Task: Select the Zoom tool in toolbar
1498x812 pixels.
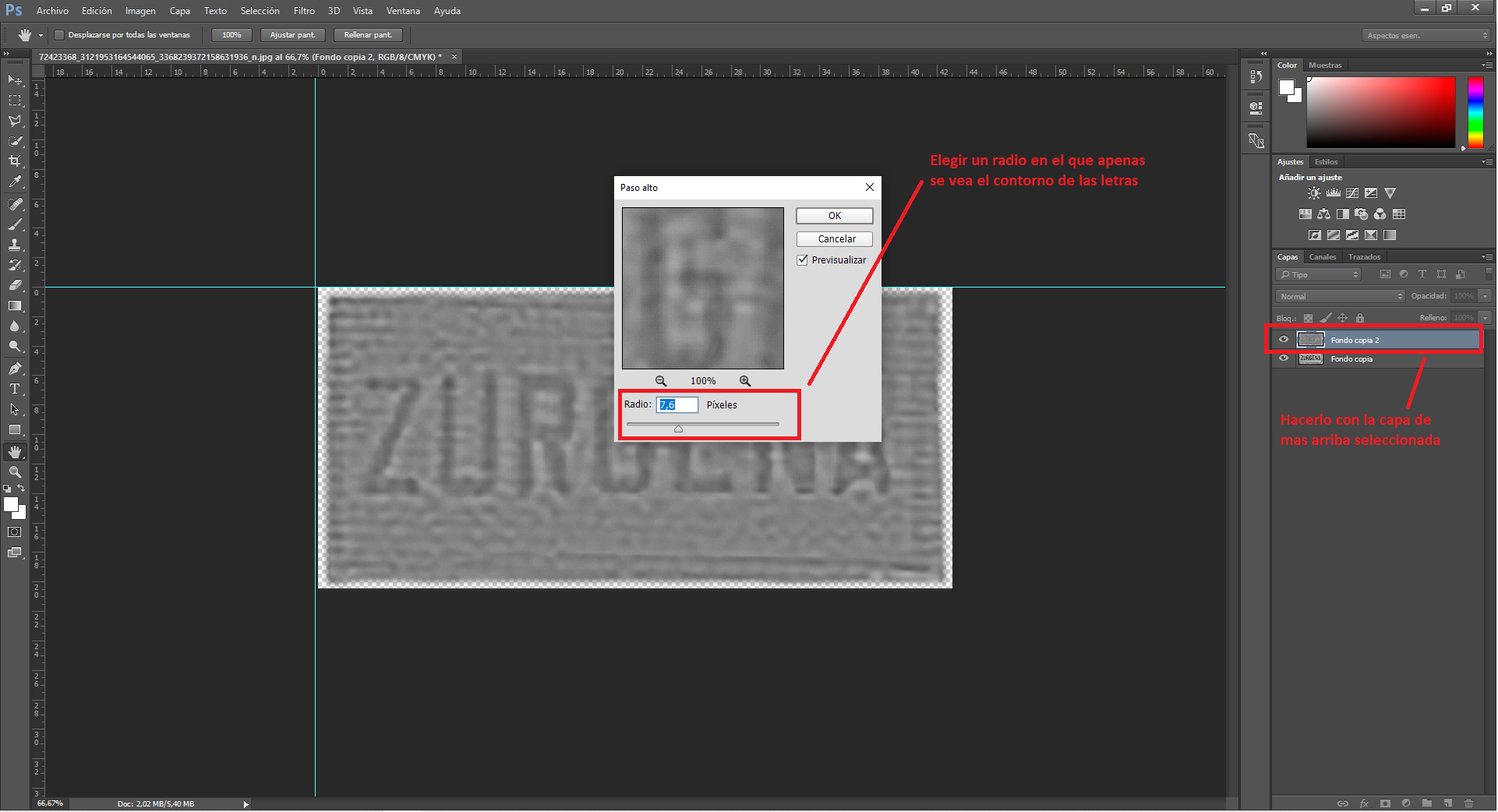Action: (x=15, y=472)
